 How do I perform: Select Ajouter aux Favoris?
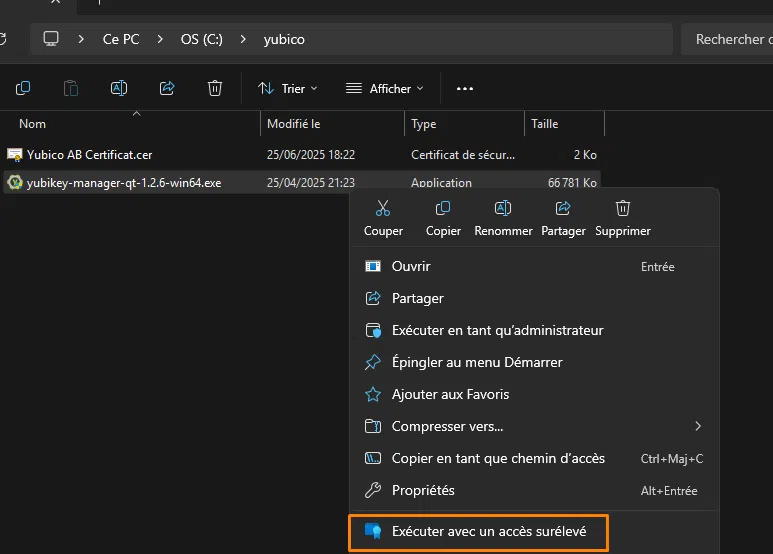coord(534,395)
